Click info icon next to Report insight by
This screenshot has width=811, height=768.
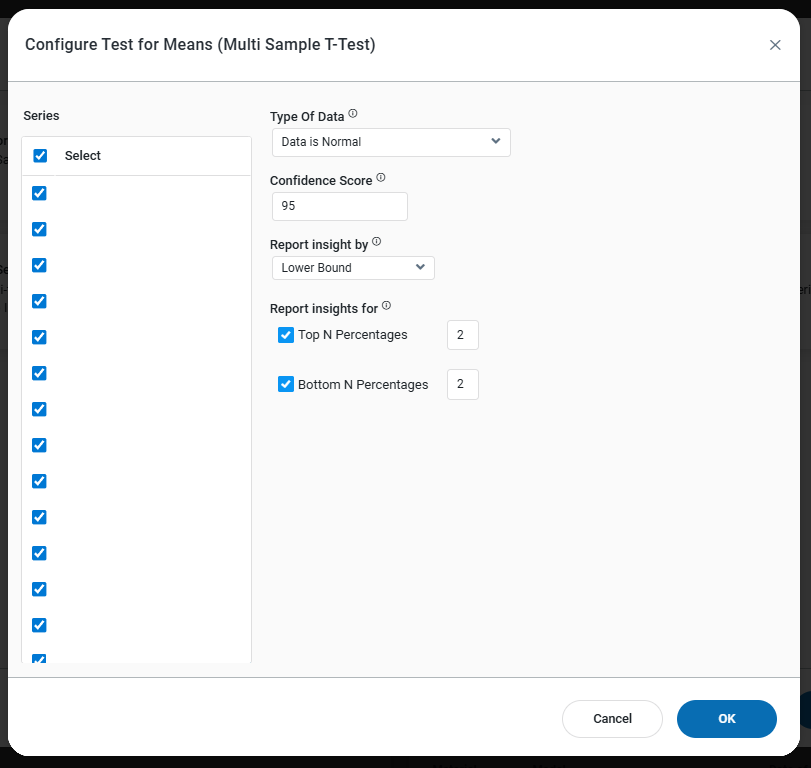coord(377,242)
